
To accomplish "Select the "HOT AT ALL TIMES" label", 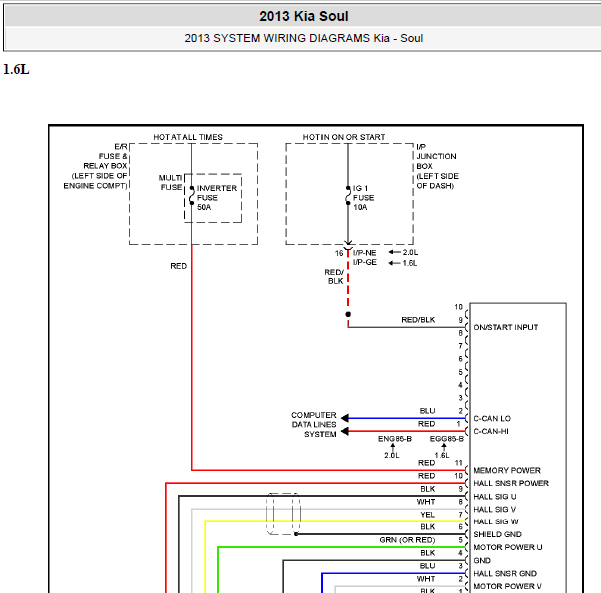I will pyautogui.click(x=188, y=137).
